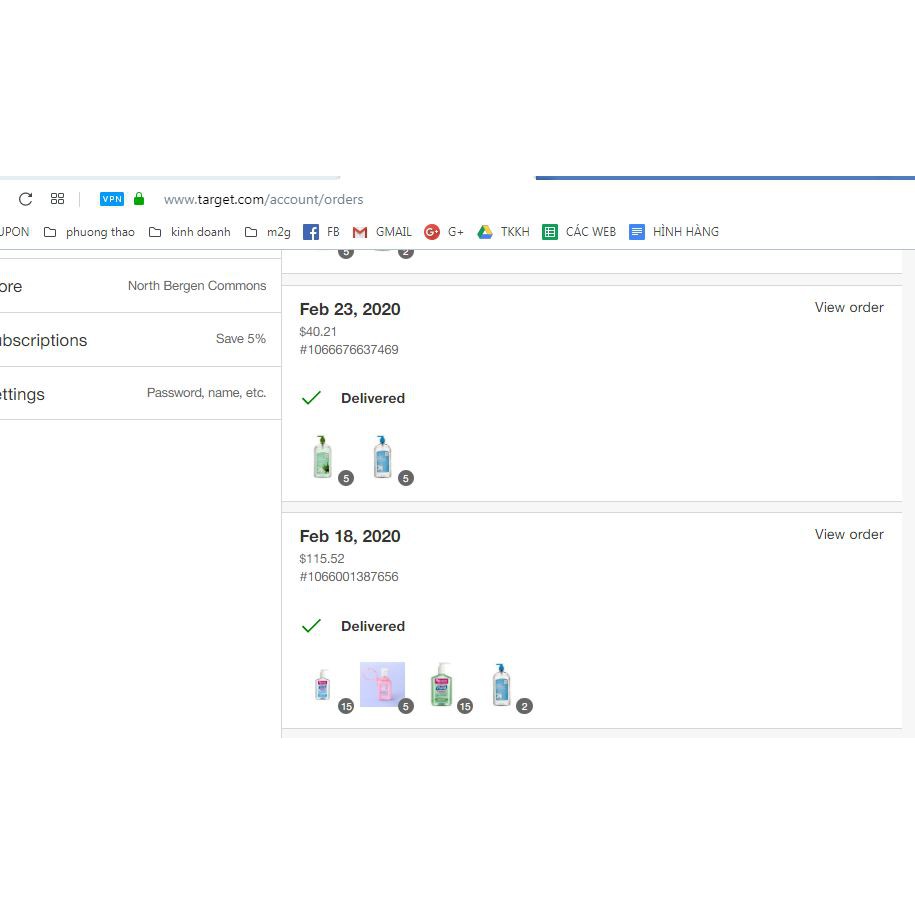Click the pink sanitizer holder thumbnail
This screenshot has height=915, width=915.
tap(382, 685)
